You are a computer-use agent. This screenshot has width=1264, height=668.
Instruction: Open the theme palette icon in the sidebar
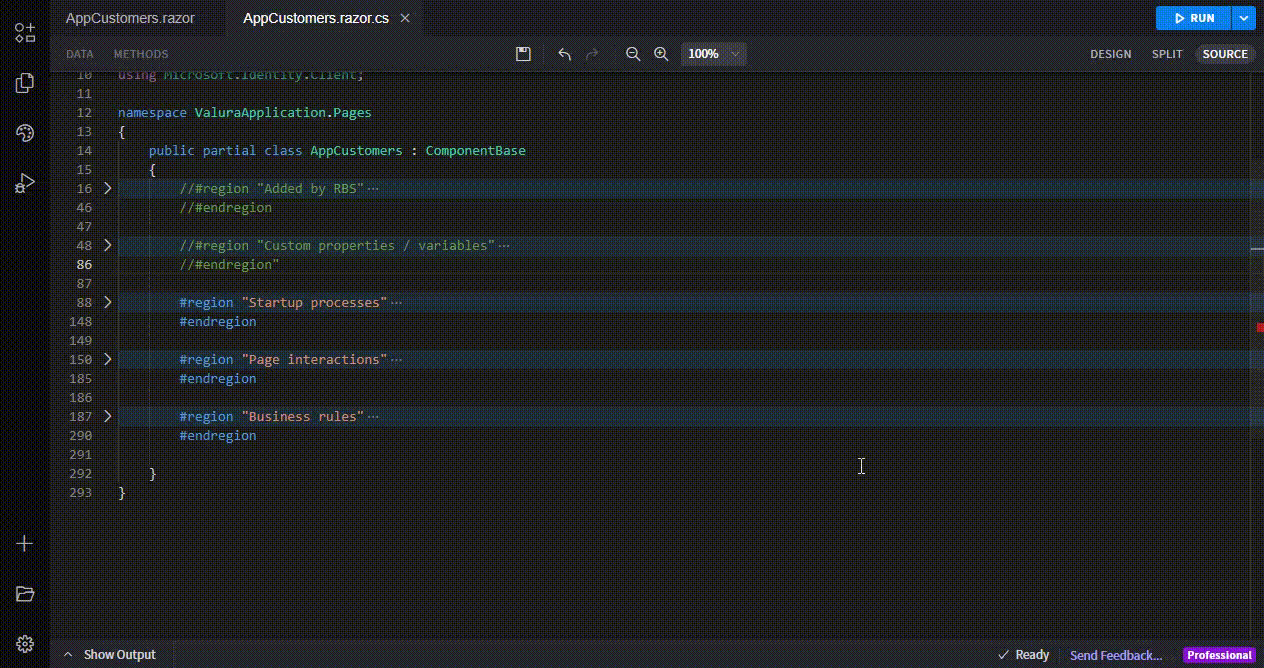[x=25, y=133]
